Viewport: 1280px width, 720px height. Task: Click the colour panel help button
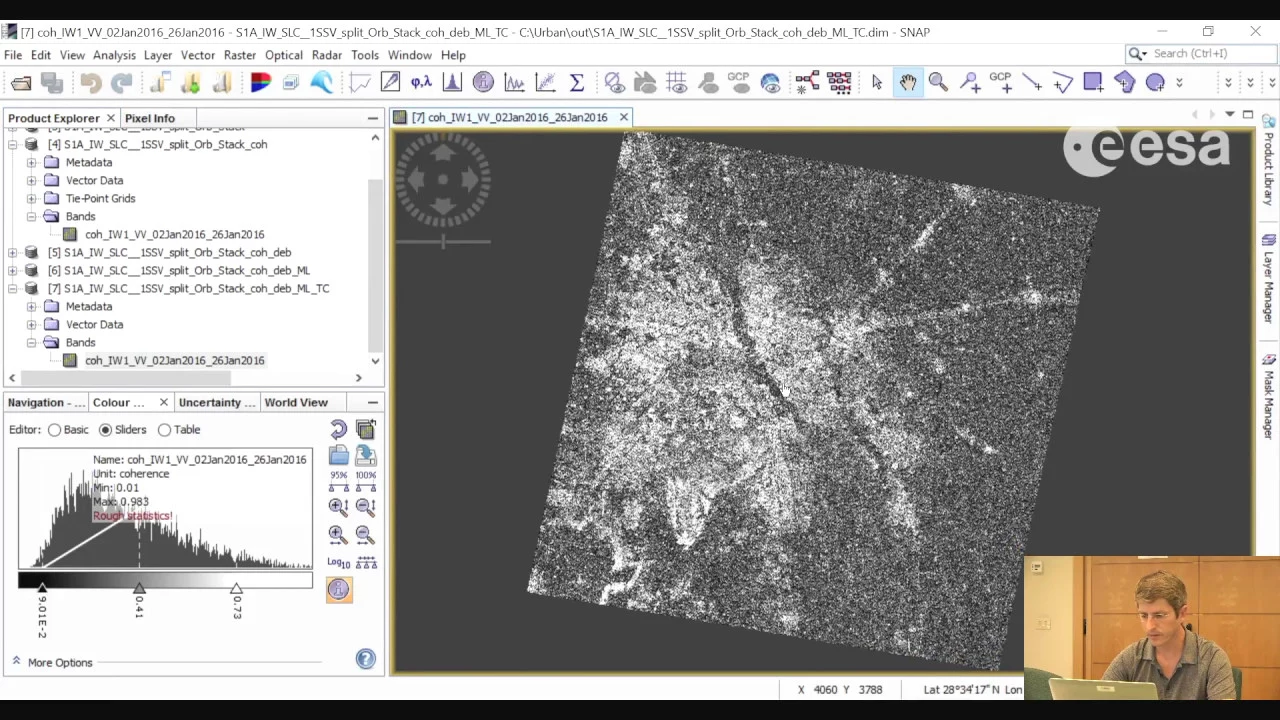click(366, 659)
